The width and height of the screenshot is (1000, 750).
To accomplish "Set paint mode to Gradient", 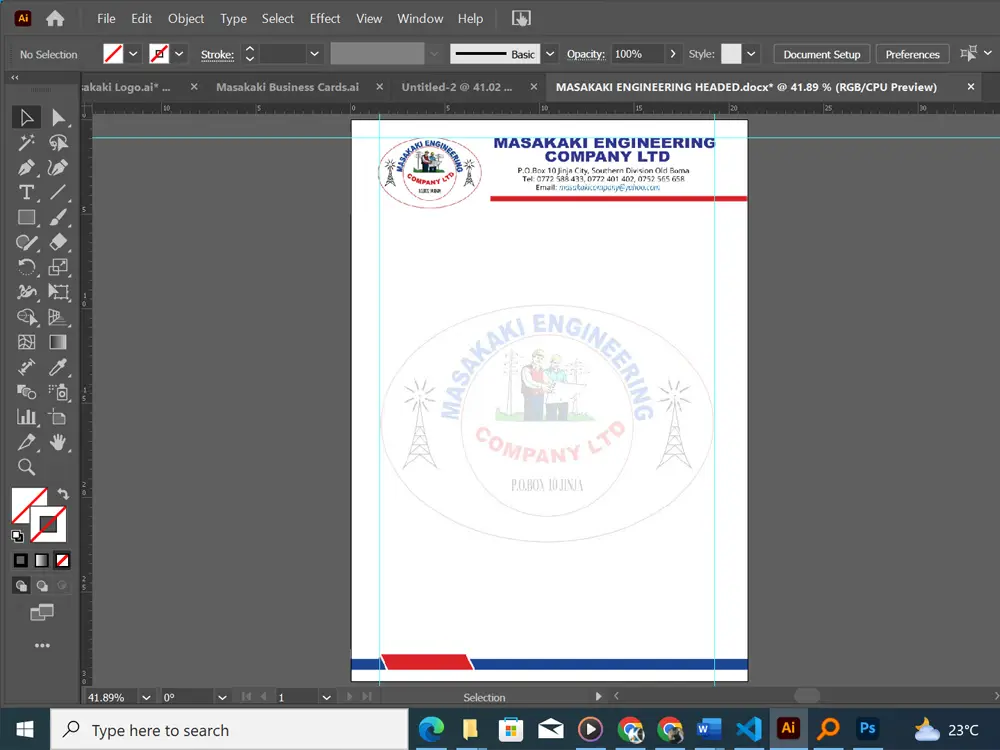I will [x=41, y=560].
